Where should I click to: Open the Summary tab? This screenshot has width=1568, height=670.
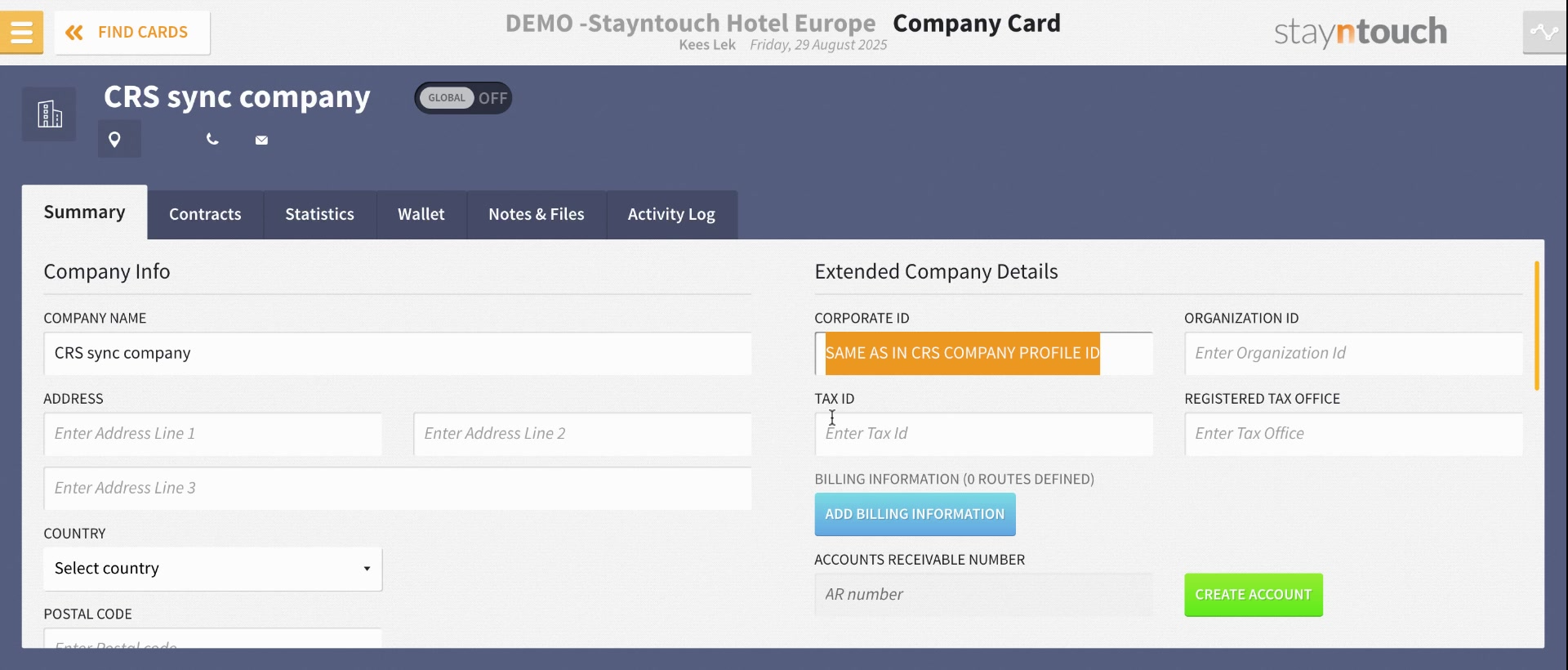tap(84, 212)
